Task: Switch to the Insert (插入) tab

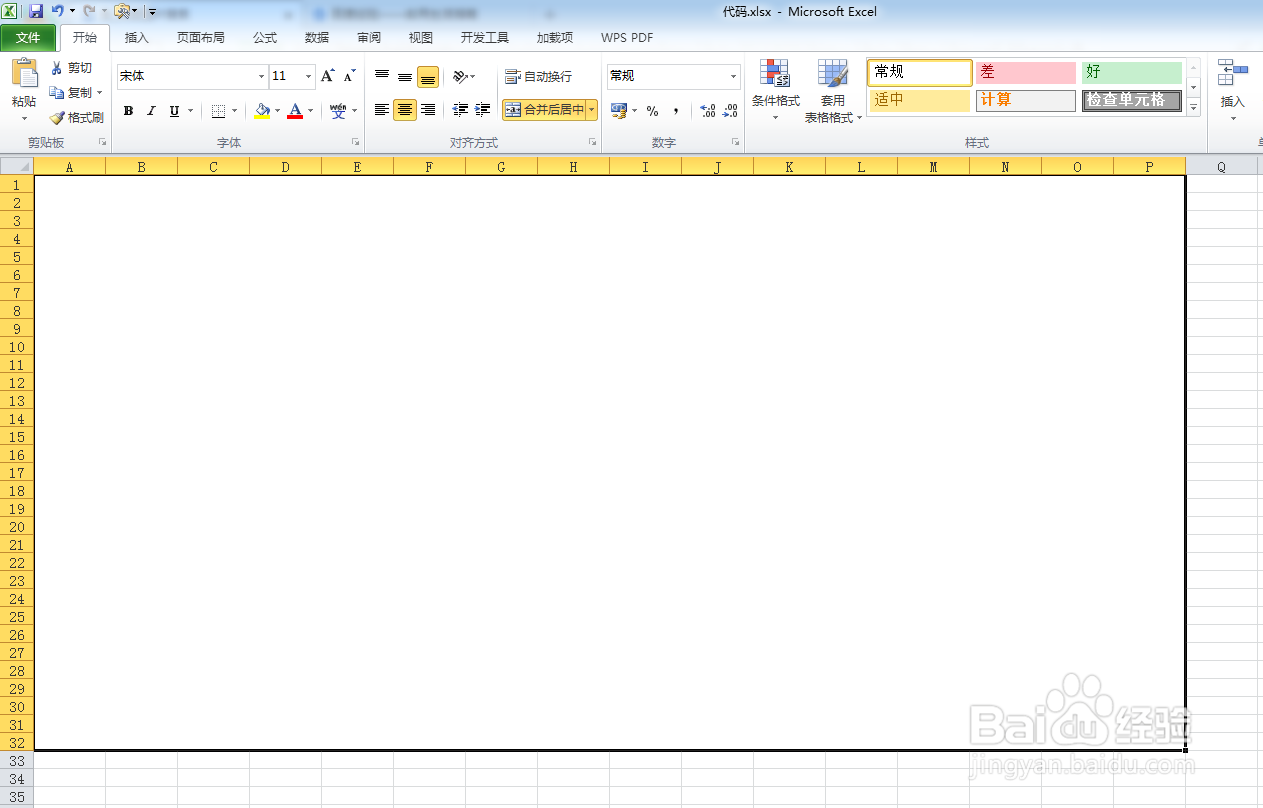Action: 137,38
